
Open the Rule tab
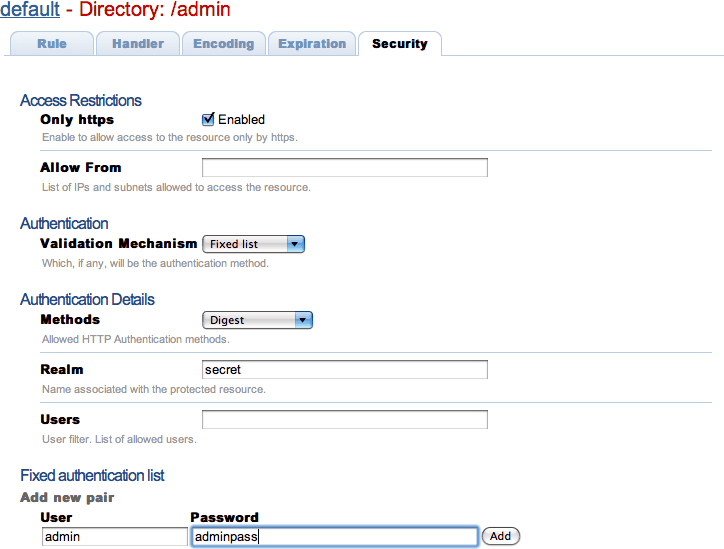52,44
